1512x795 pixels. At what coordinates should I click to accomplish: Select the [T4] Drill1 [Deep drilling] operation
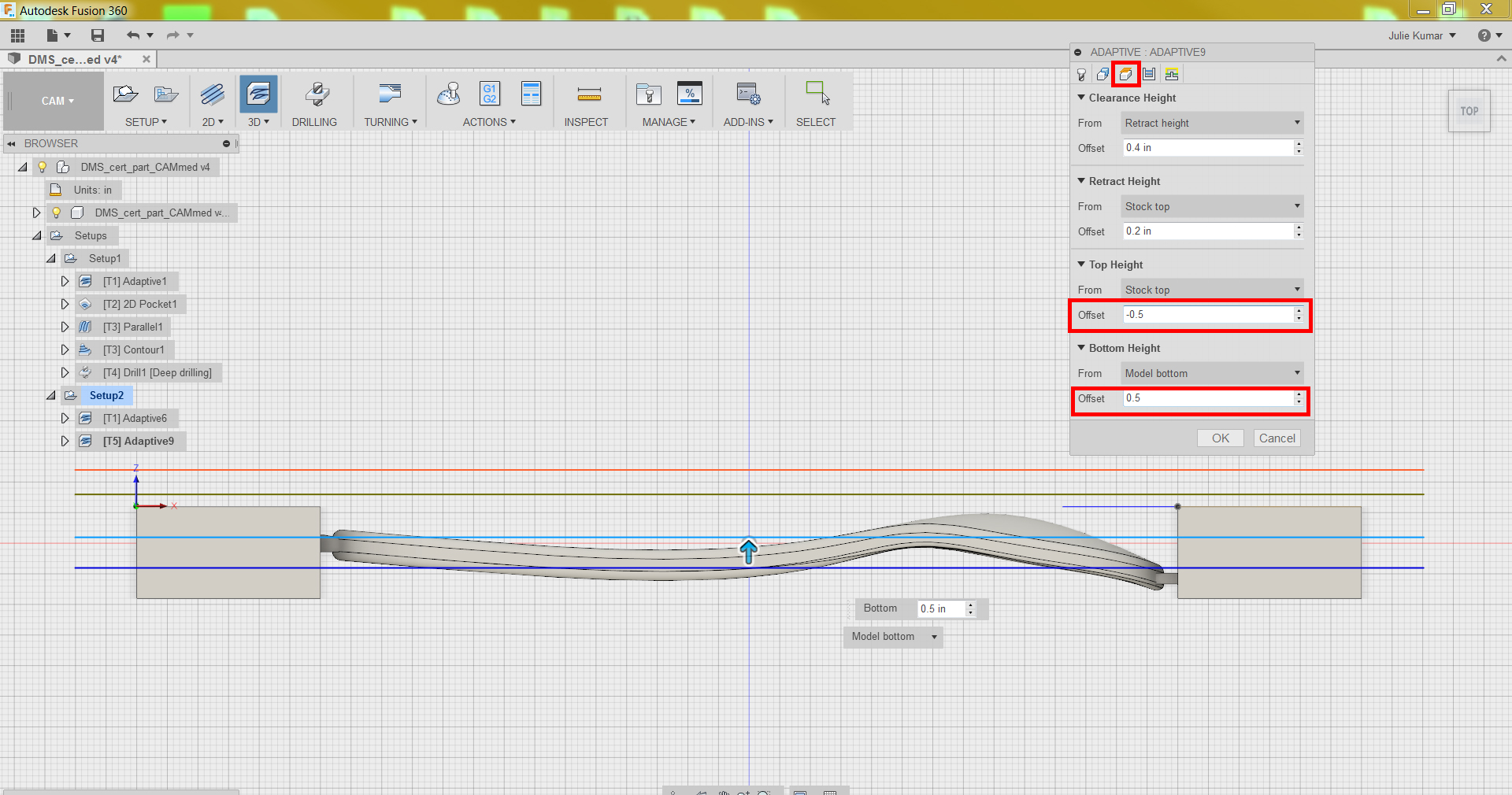157,372
